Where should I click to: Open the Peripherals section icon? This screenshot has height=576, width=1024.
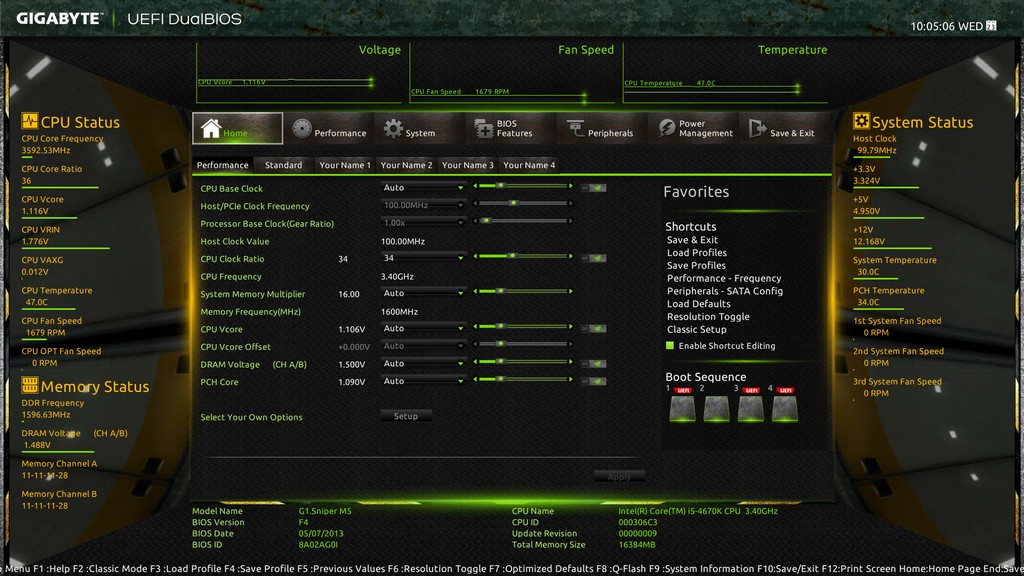[x=575, y=129]
